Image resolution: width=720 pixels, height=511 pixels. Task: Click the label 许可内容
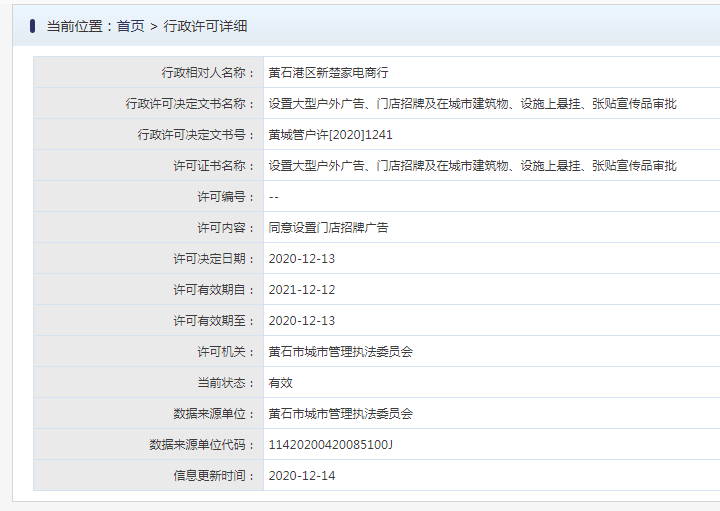click(x=221, y=228)
